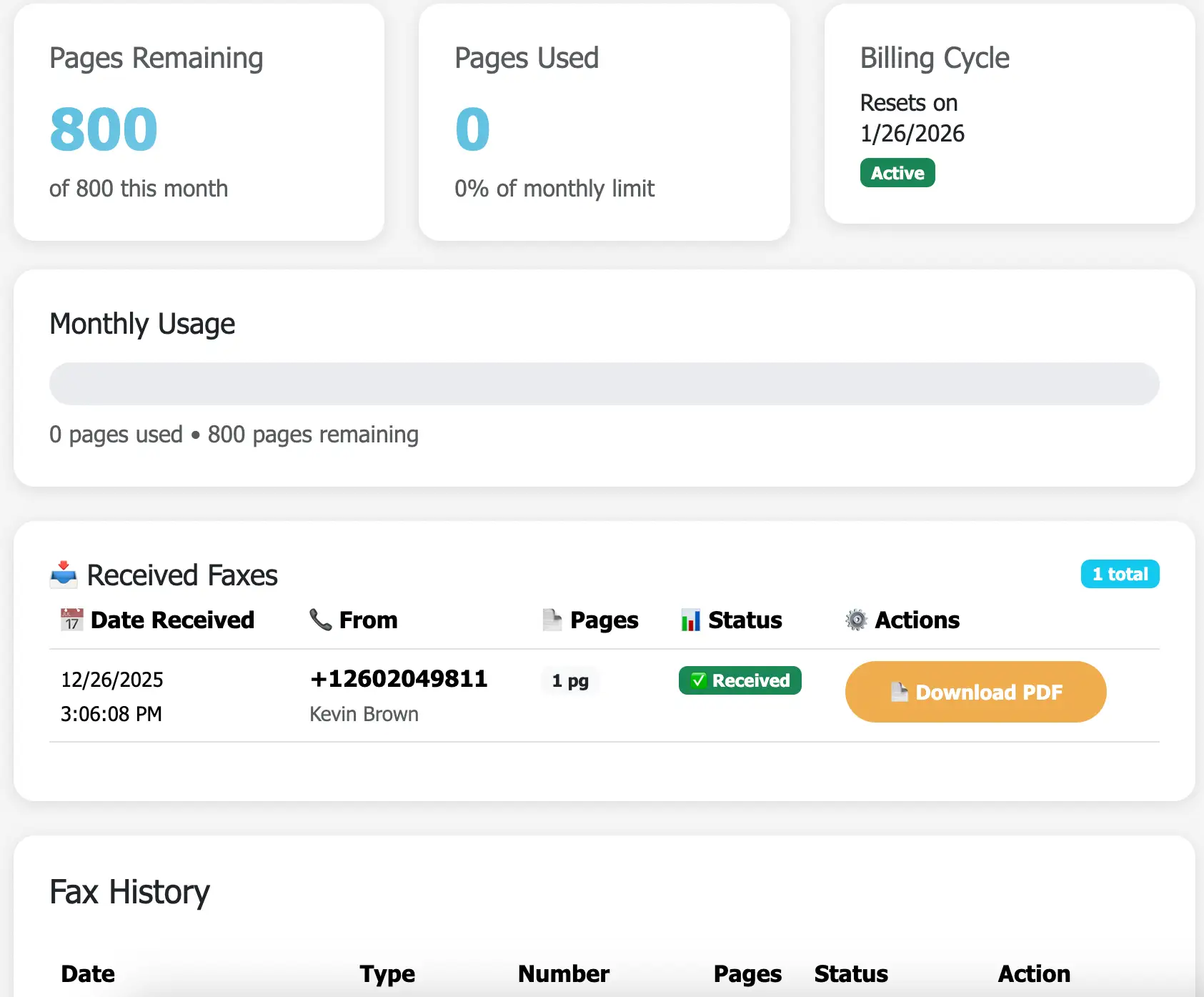This screenshot has width=1204, height=997.
Task: Click the Number column header in Fax History
Action: pos(563,973)
